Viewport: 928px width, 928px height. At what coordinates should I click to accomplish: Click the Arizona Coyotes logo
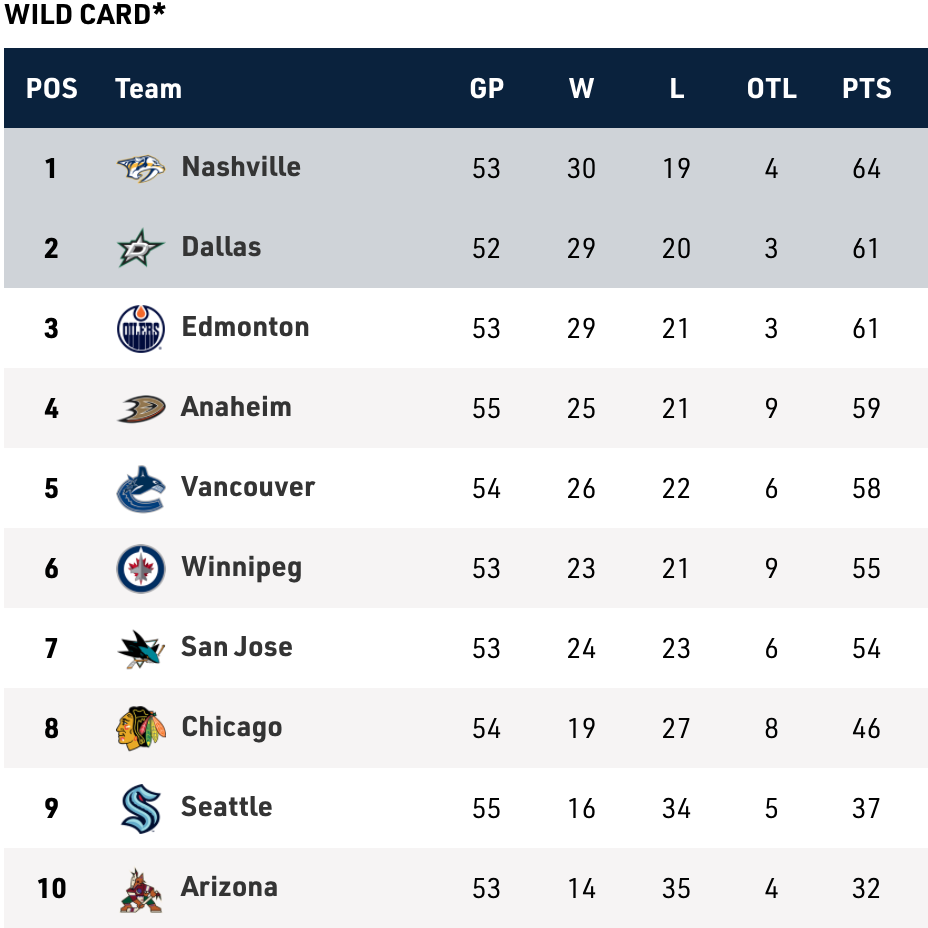[141, 888]
